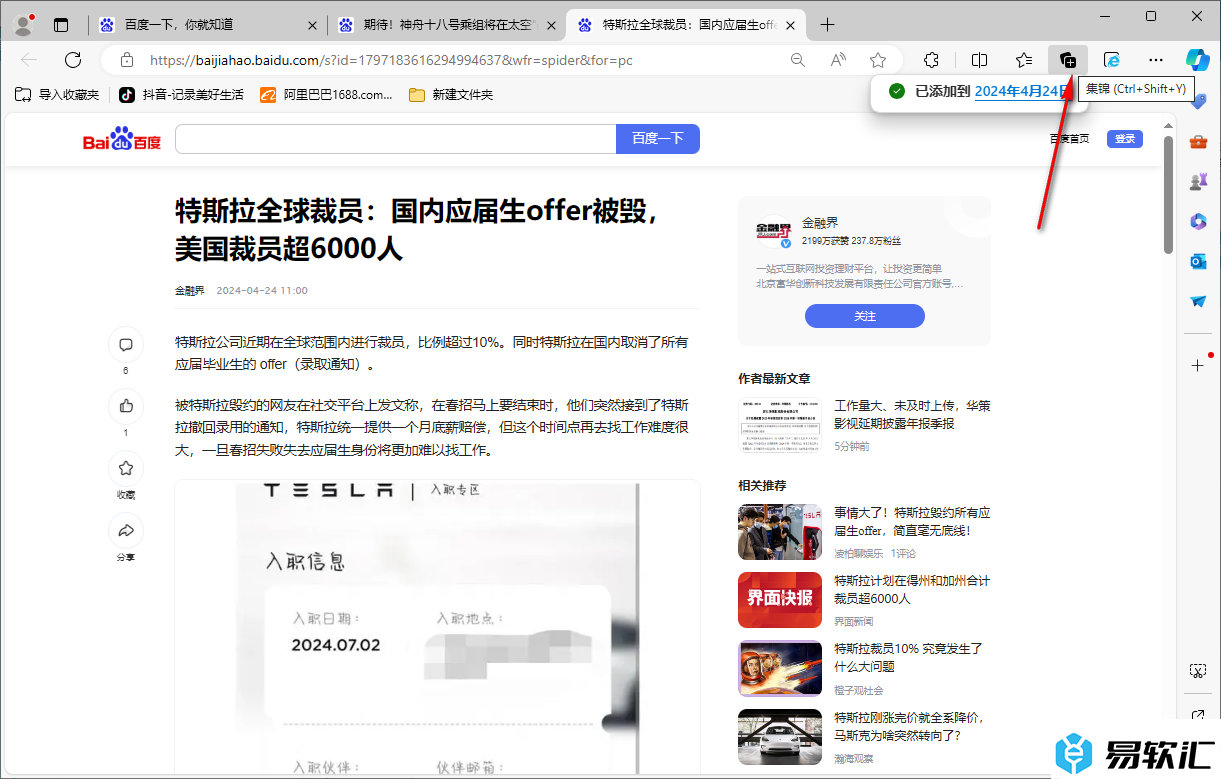
Task: Open article 工作量大、未及时上传，华策影视
Action: (x=912, y=415)
